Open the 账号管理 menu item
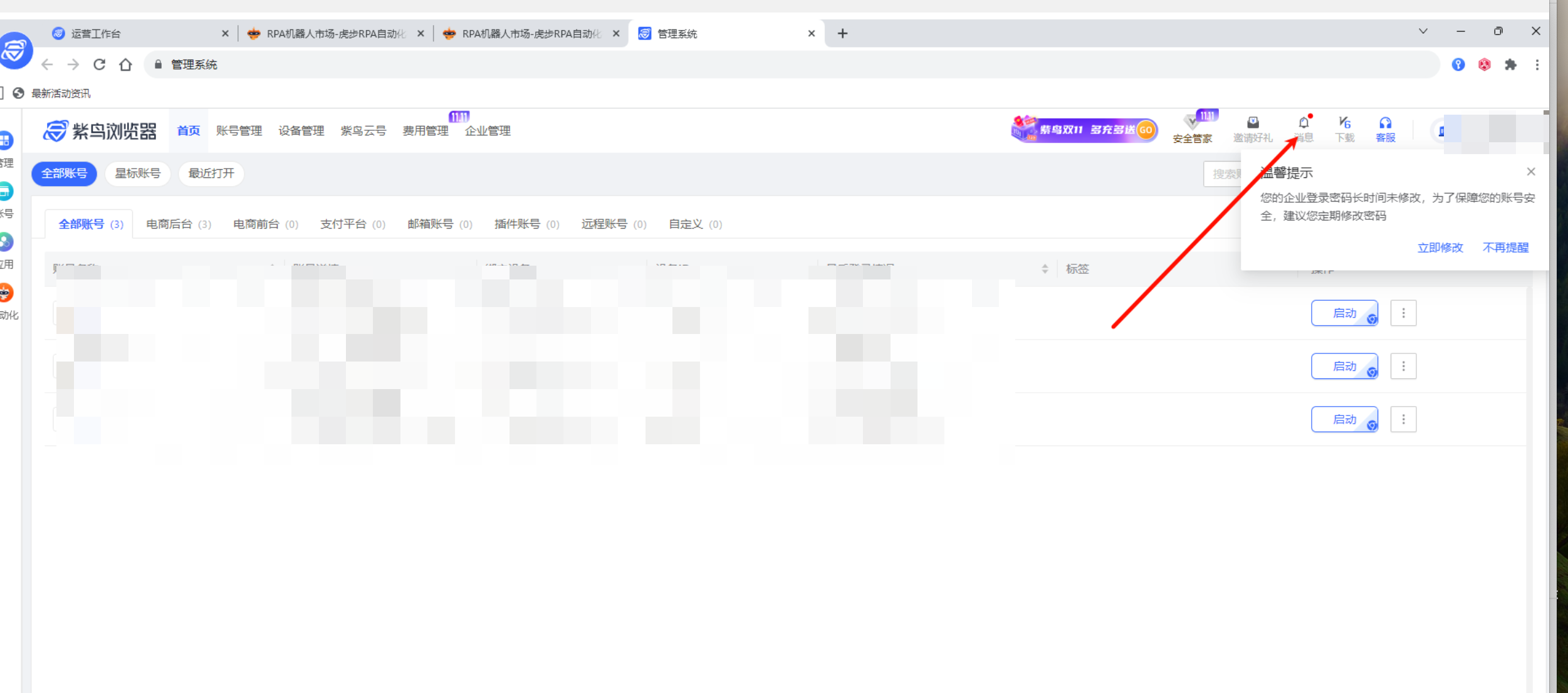Screen dimensions: 1568x693 point(239,131)
